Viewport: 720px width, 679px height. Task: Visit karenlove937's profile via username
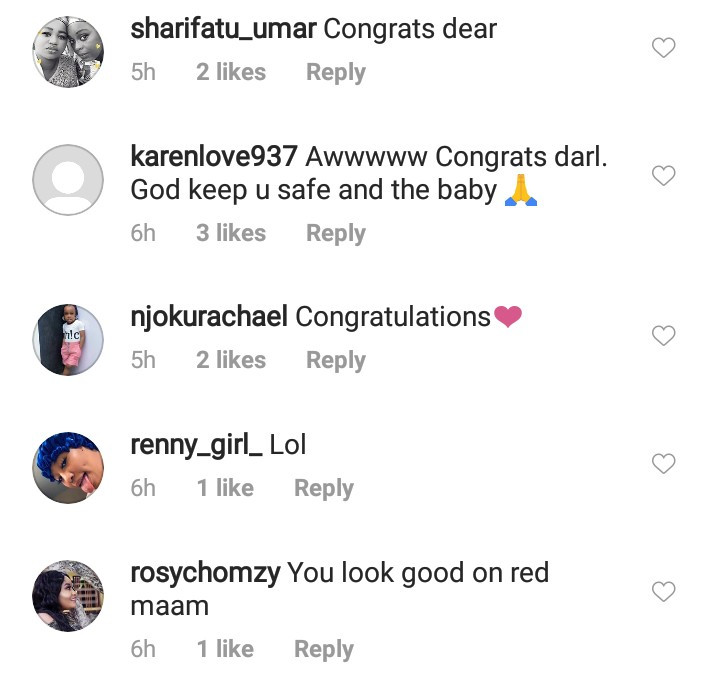point(214,157)
